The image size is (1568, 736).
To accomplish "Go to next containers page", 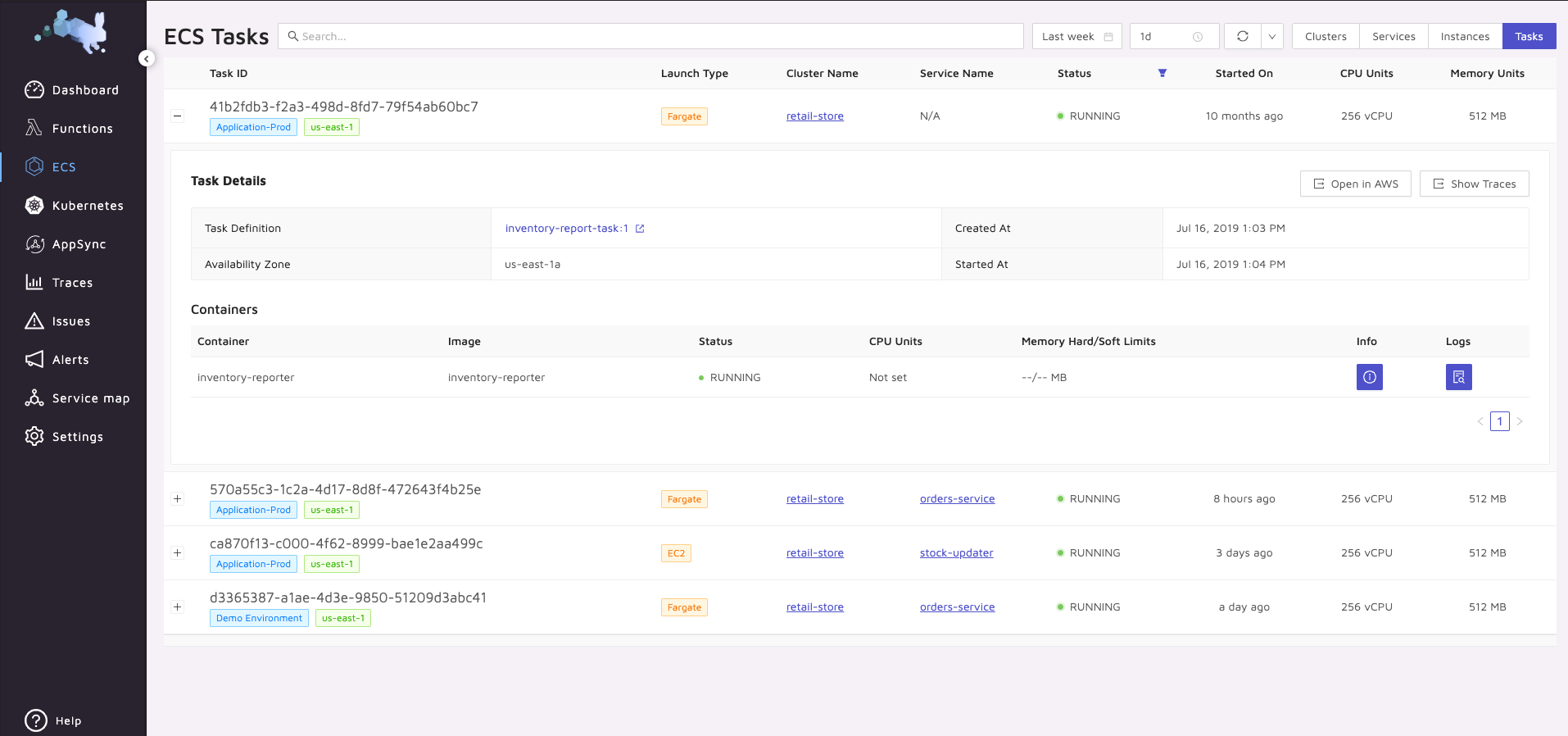I will coord(1520,421).
